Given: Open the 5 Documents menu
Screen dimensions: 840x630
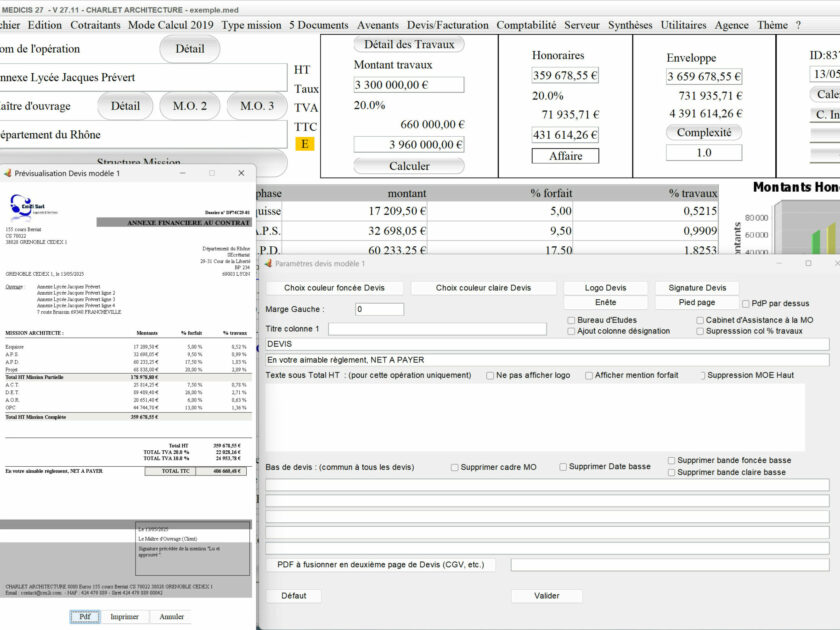Looking at the screenshot, I should pyautogui.click(x=319, y=25).
